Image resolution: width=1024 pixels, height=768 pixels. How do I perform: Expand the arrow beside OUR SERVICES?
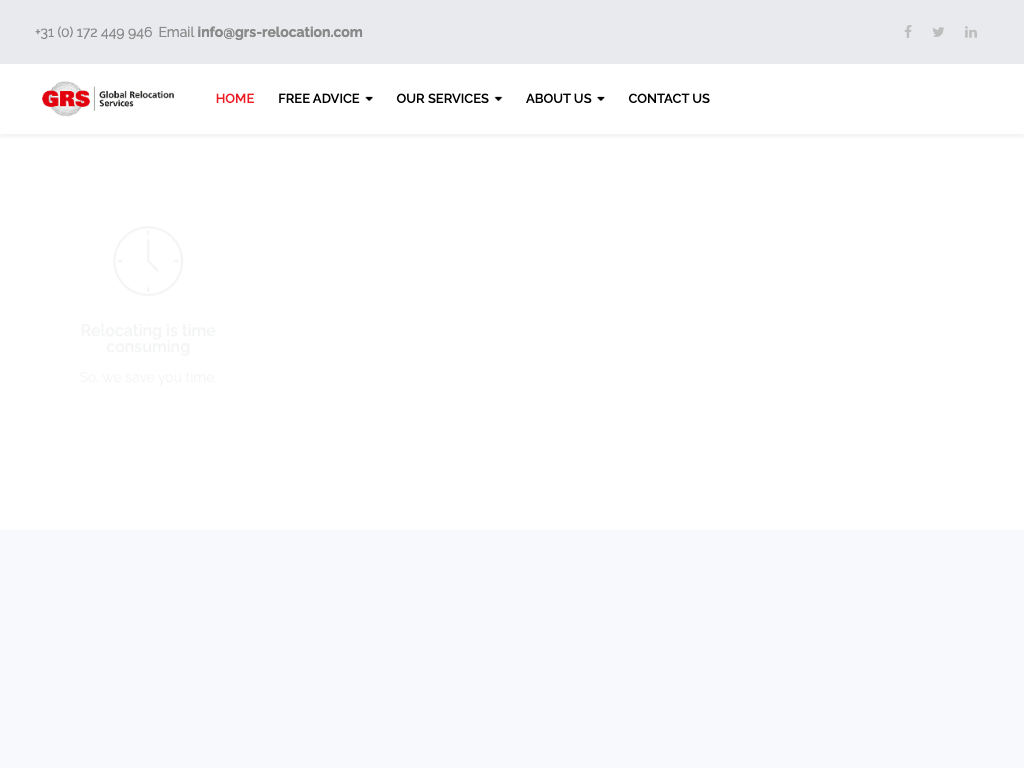(x=498, y=99)
